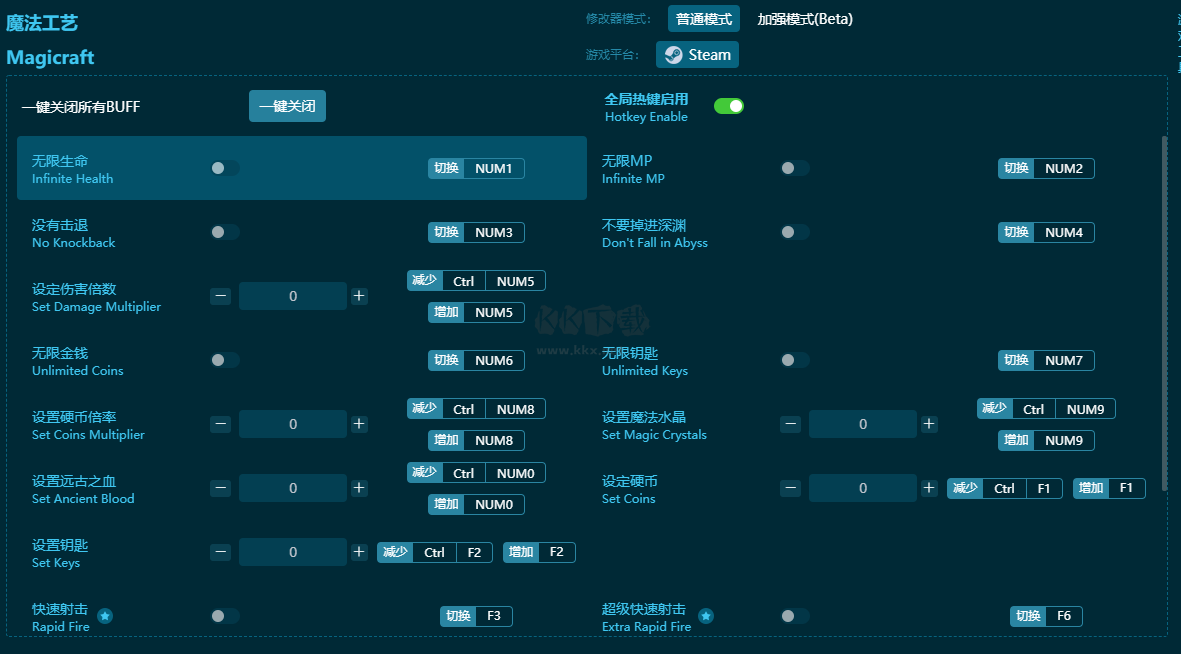Toggle Infinite Health on

(x=224, y=168)
